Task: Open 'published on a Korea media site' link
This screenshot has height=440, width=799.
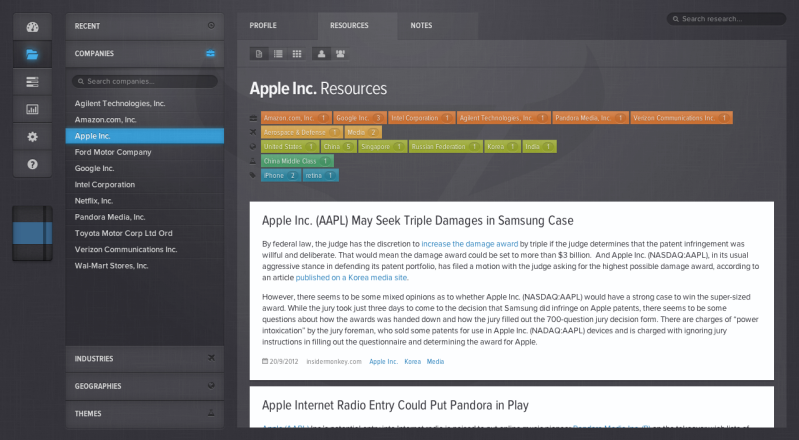Action: (351, 278)
